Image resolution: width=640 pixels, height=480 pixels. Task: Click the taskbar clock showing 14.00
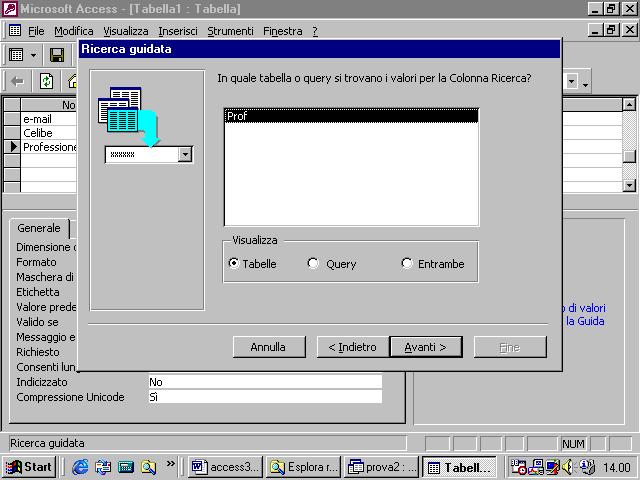pos(616,467)
